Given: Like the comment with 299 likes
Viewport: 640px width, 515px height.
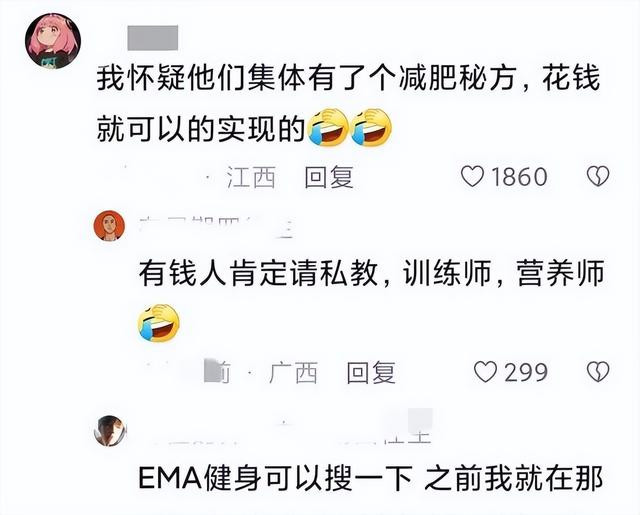Looking at the screenshot, I should 485,372.
